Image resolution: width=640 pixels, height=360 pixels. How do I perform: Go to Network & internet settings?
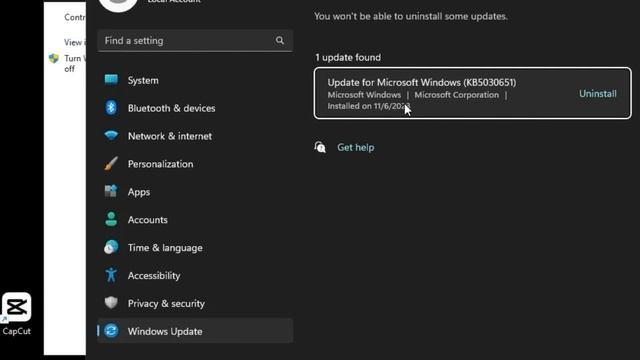click(x=195, y=136)
